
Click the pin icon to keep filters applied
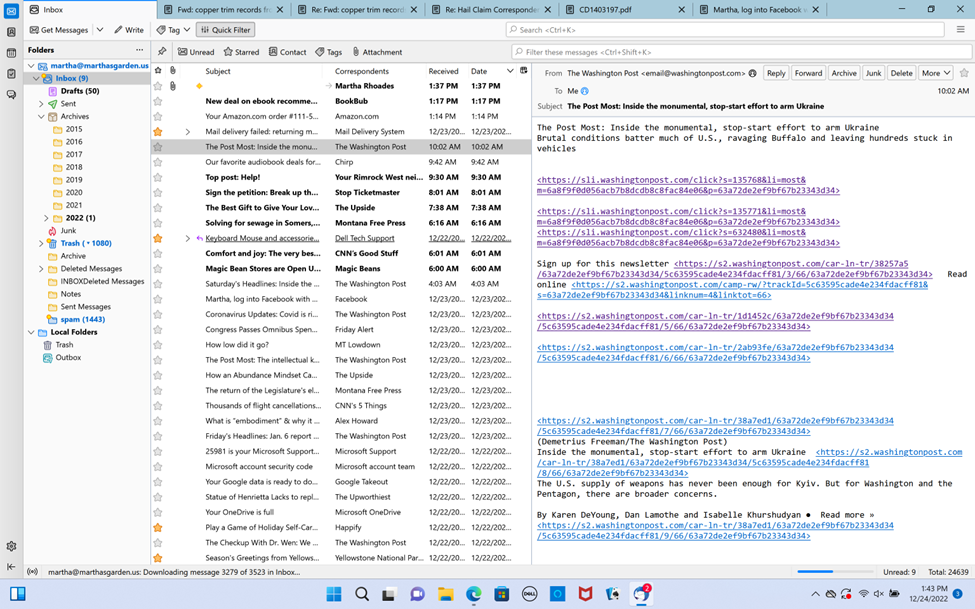click(x=162, y=52)
